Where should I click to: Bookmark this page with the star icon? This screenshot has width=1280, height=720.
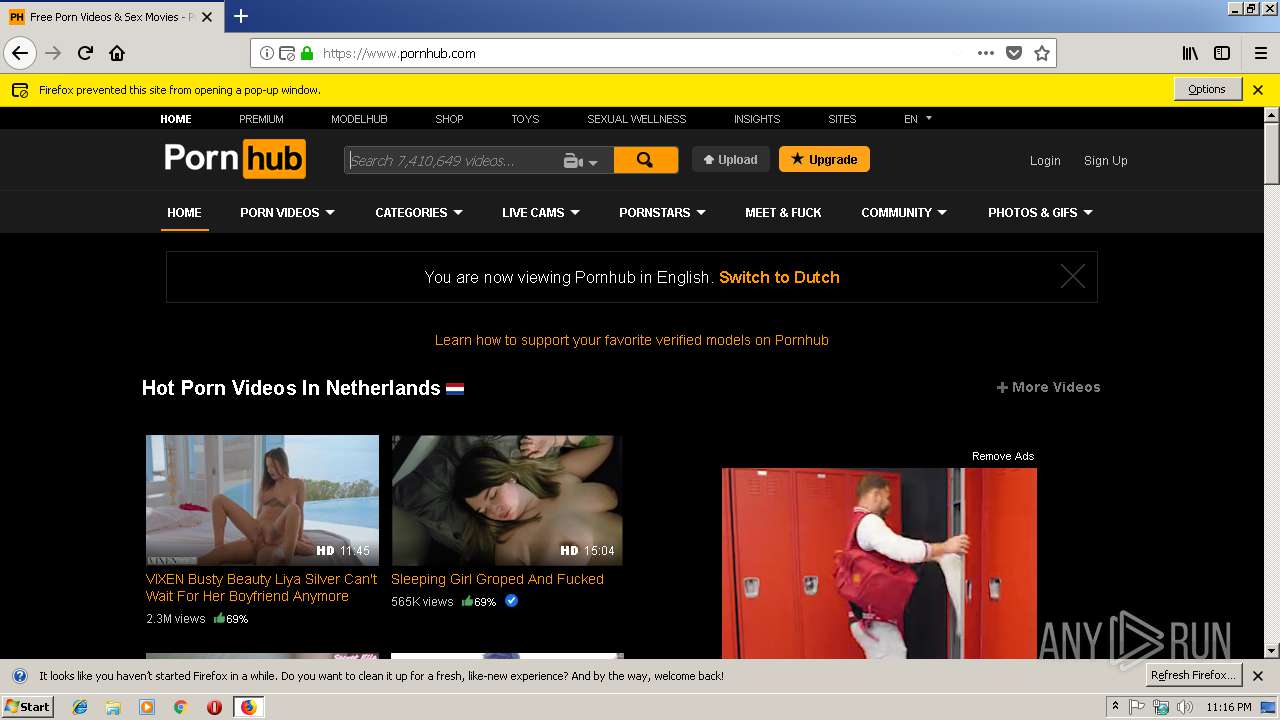1042,53
